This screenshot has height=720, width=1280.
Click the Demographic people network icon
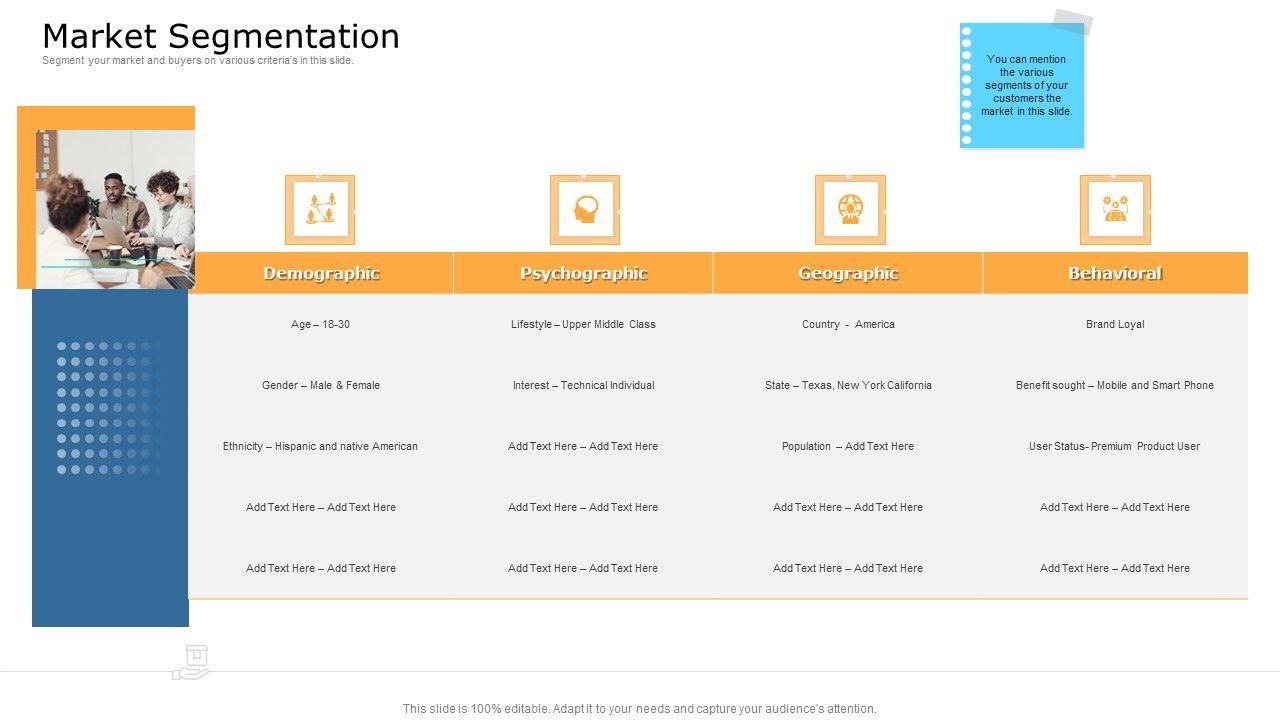click(x=320, y=209)
